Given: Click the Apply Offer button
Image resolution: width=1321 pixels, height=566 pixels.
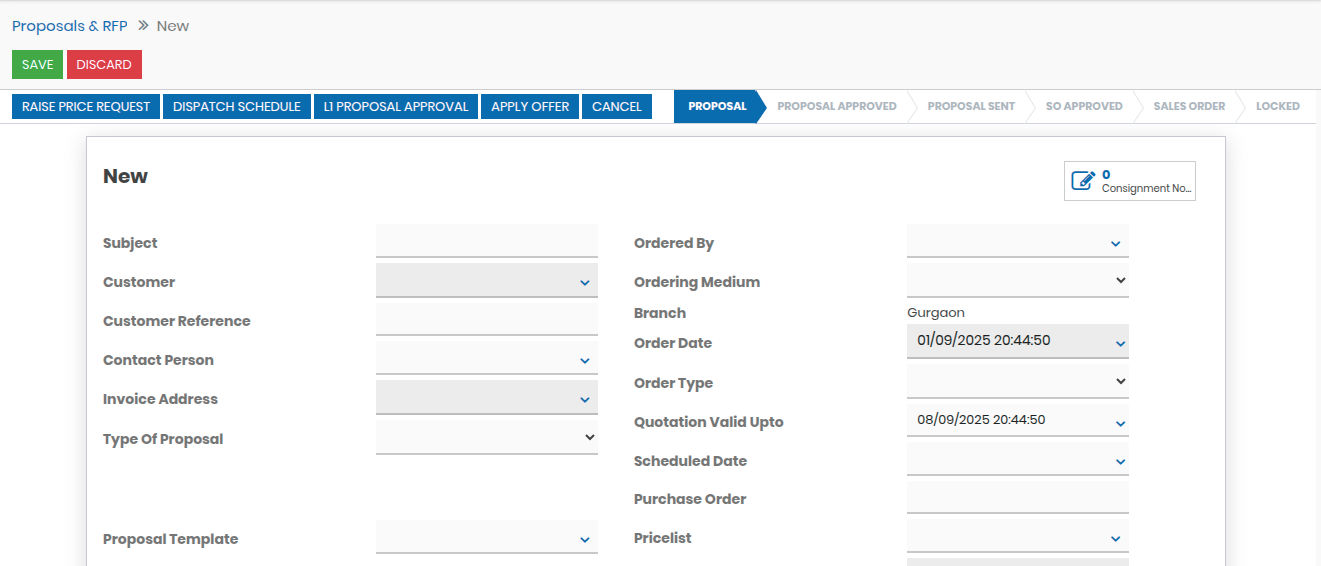Looking at the screenshot, I should tap(530, 107).
